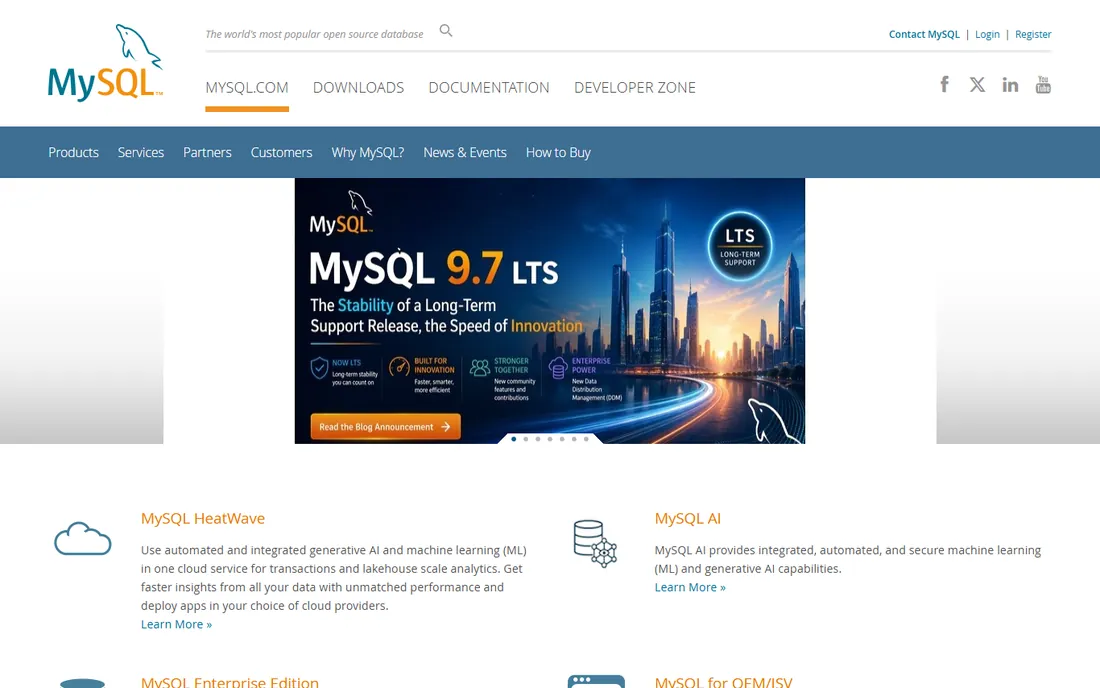Open the Services menu
This screenshot has height=688, width=1100.
141,152
